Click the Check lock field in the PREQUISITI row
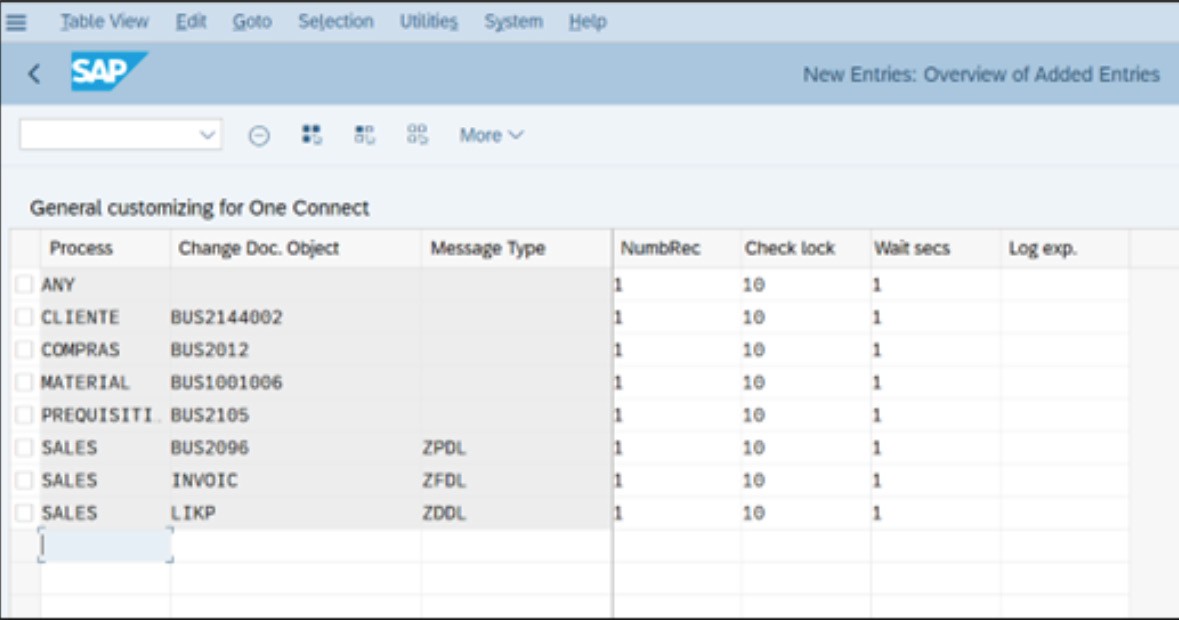1179x620 pixels. pos(805,415)
